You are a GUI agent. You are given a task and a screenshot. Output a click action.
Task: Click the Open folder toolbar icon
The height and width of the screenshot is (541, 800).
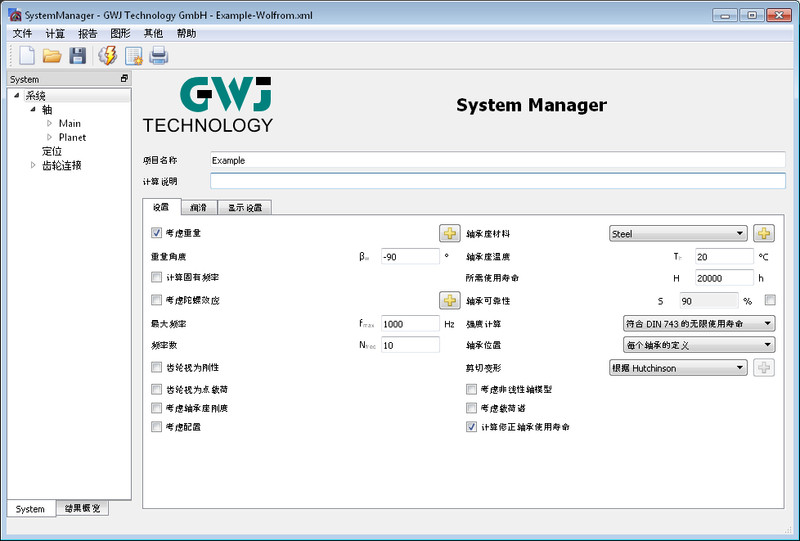click(52, 56)
